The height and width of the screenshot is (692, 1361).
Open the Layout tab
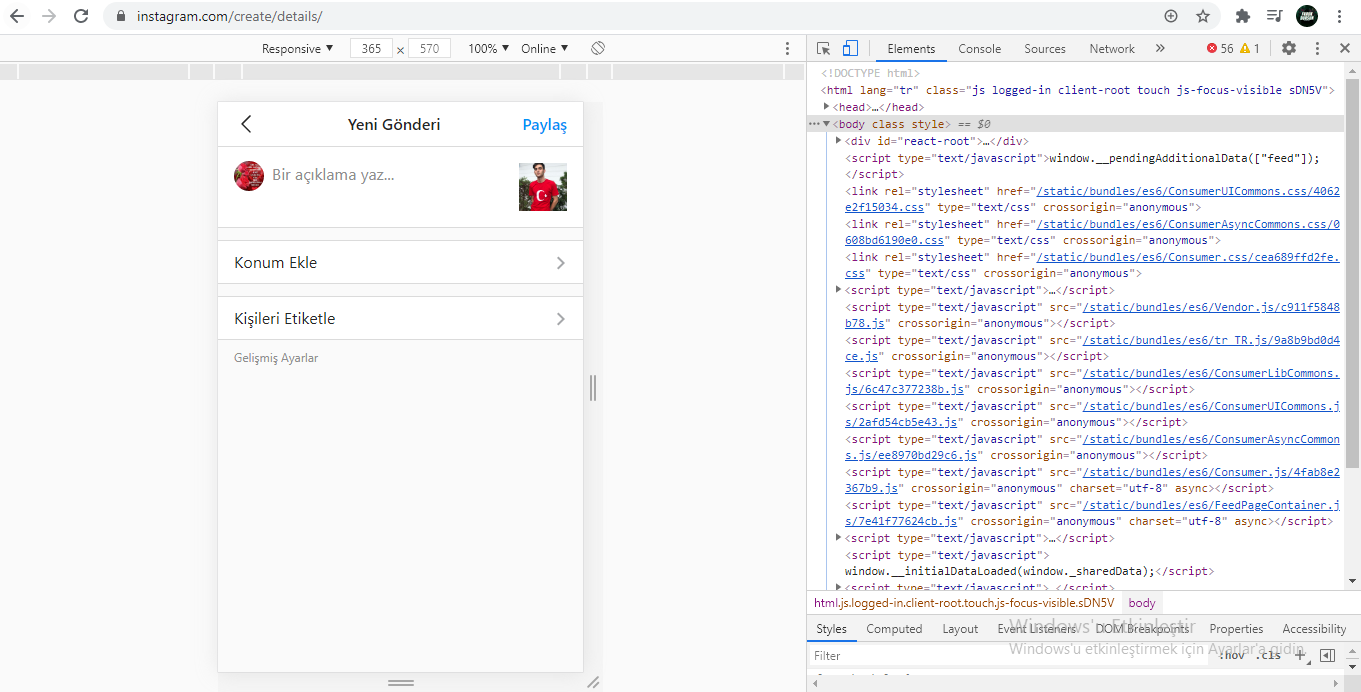pos(960,629)
